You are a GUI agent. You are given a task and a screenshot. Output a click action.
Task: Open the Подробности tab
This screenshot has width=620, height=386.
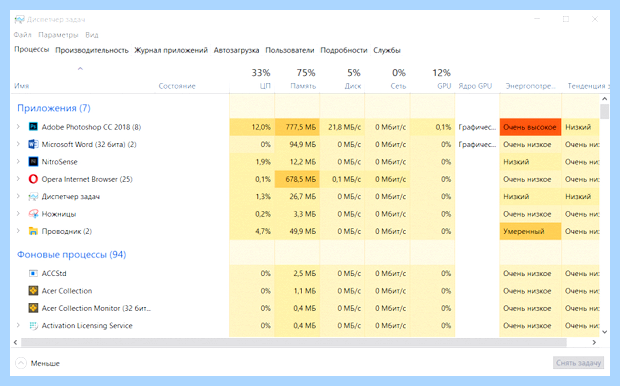point(344,50)
